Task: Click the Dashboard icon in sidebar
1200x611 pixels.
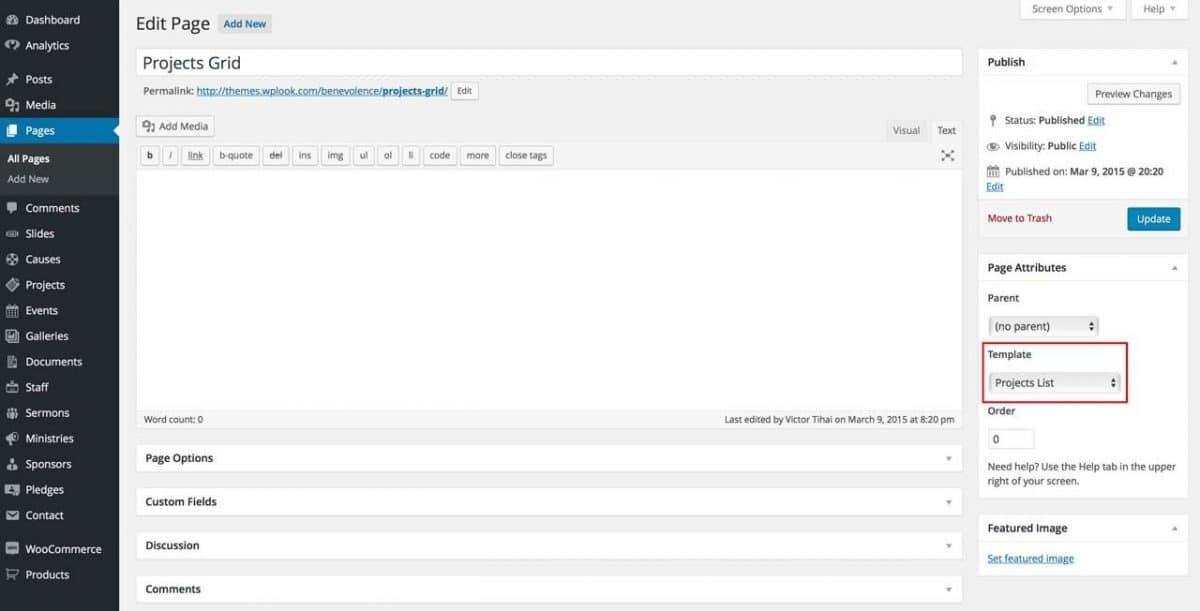Action: [x=12, y=20]
